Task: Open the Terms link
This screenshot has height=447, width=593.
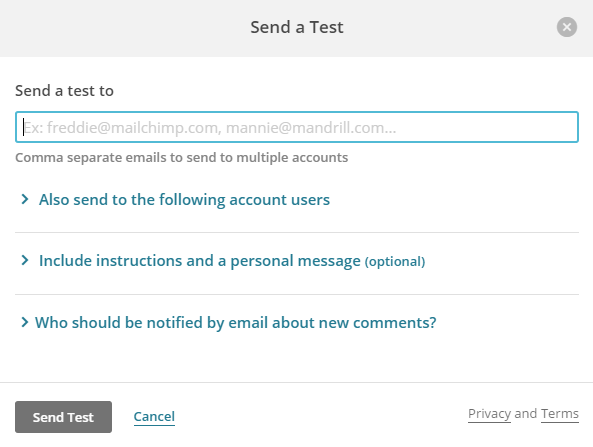Action: [x=560, y=414]
